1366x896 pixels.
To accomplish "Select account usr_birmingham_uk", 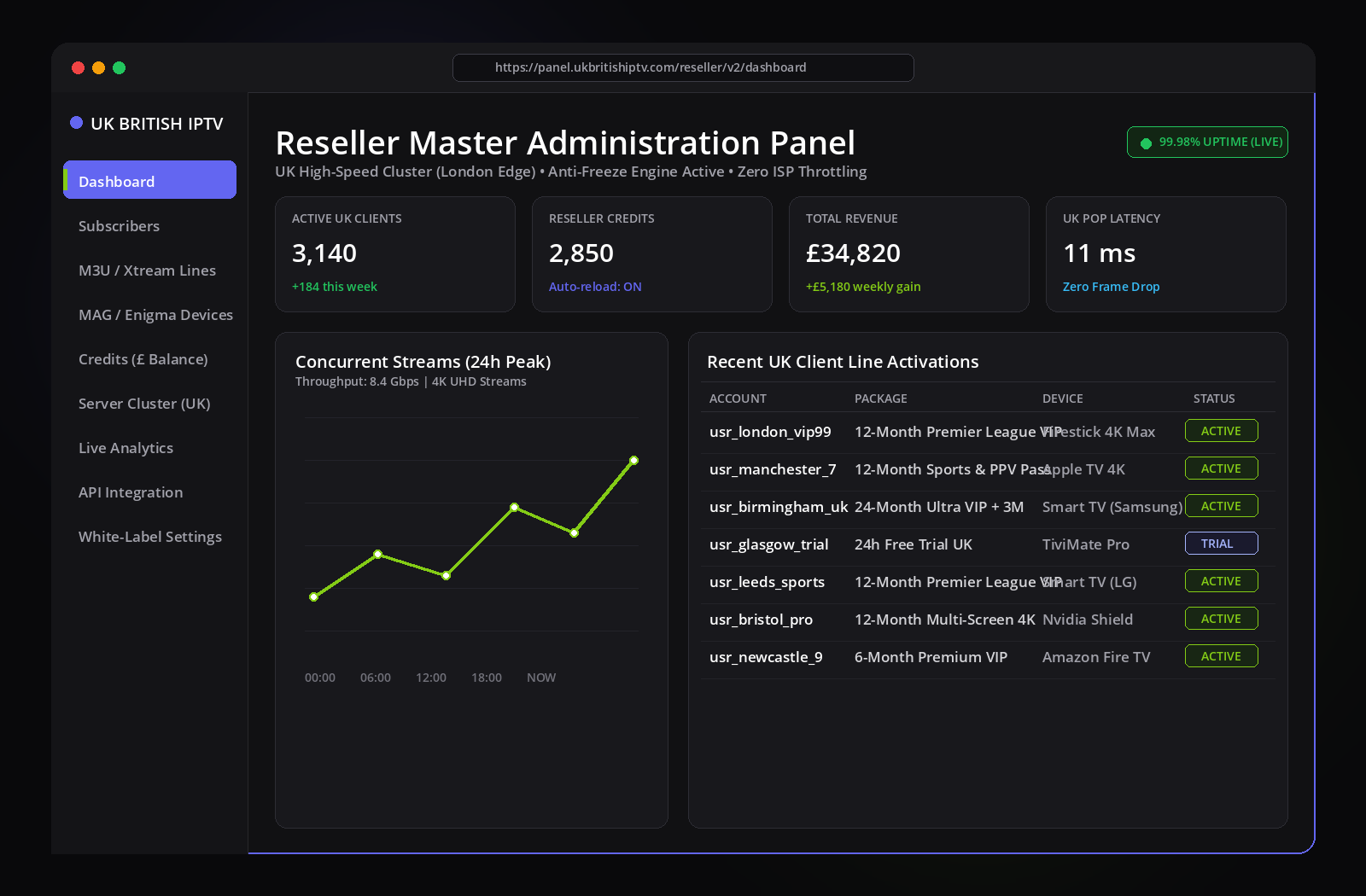I will (x=779, y=507).
